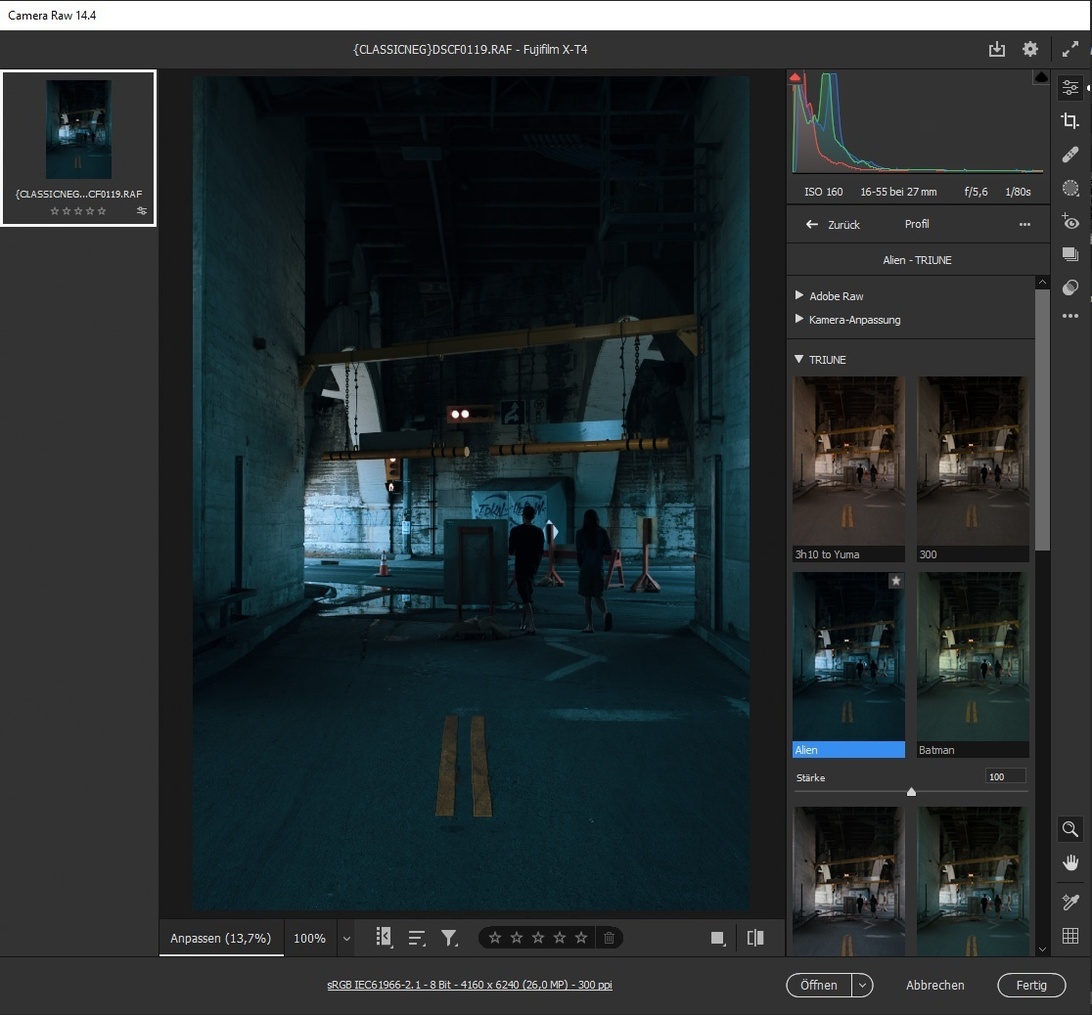Toggle the grid overlay icon
Image resolution: width=1092 pixels, height=1015 pixels.
pos(1070,936)
